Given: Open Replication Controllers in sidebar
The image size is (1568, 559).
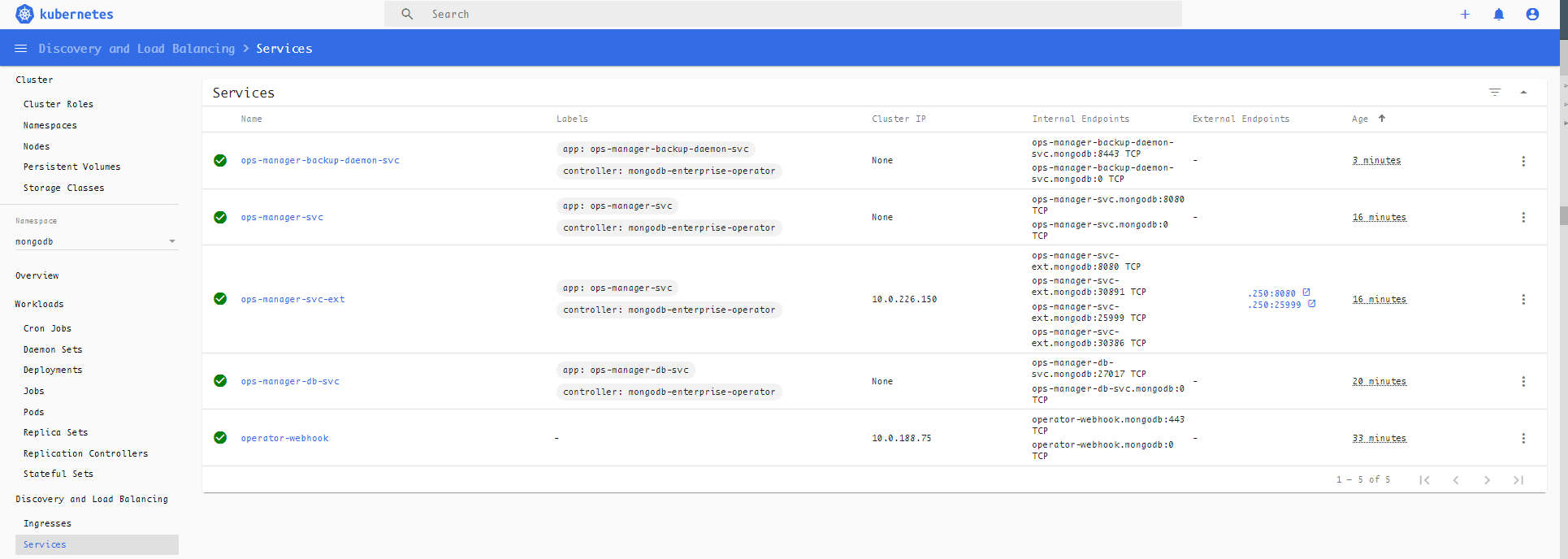Looking at the screenshot, I should point(86,453).
